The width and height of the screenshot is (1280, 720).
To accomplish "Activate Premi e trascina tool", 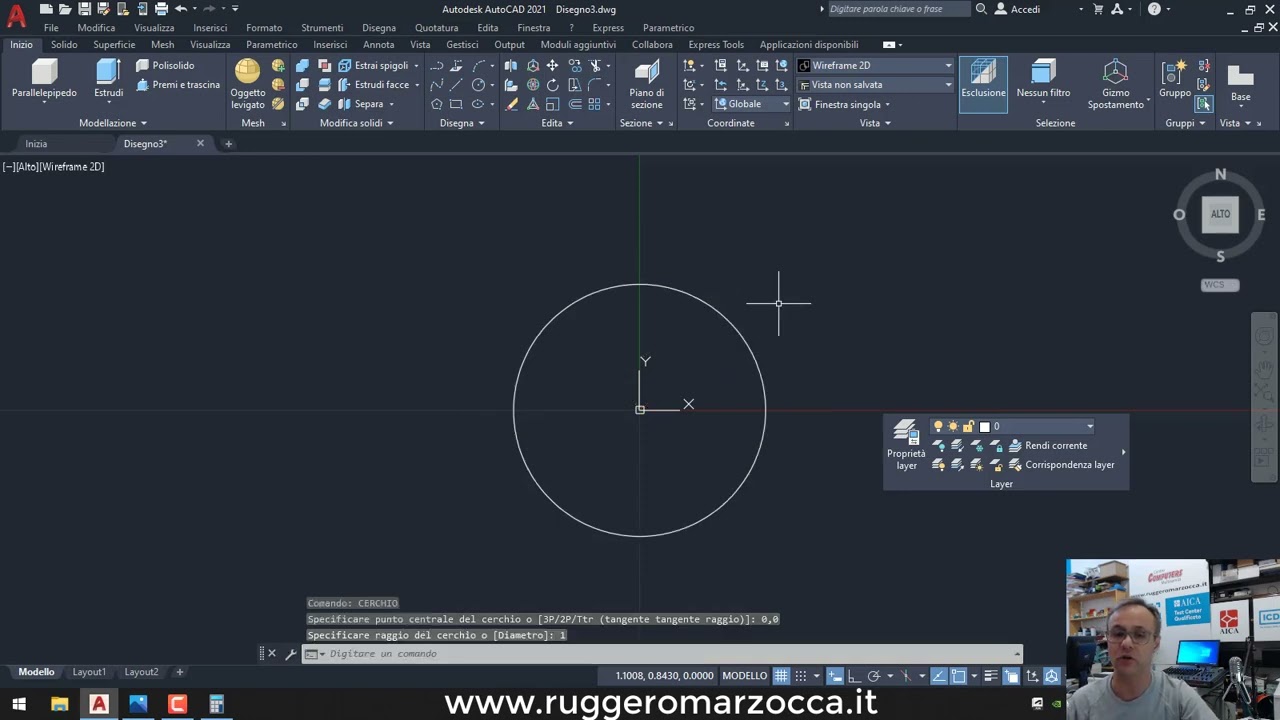I will 178,85.
